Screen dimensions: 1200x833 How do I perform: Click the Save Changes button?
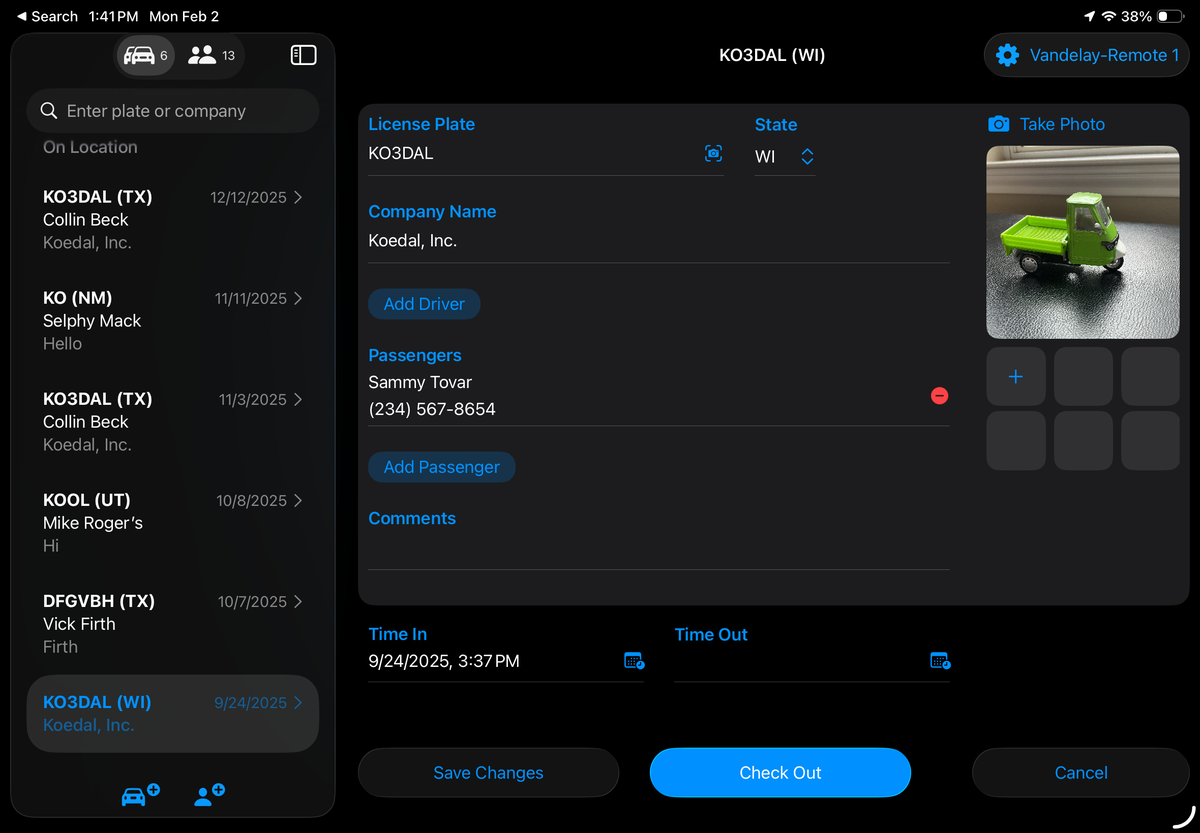tap(488, 773)
